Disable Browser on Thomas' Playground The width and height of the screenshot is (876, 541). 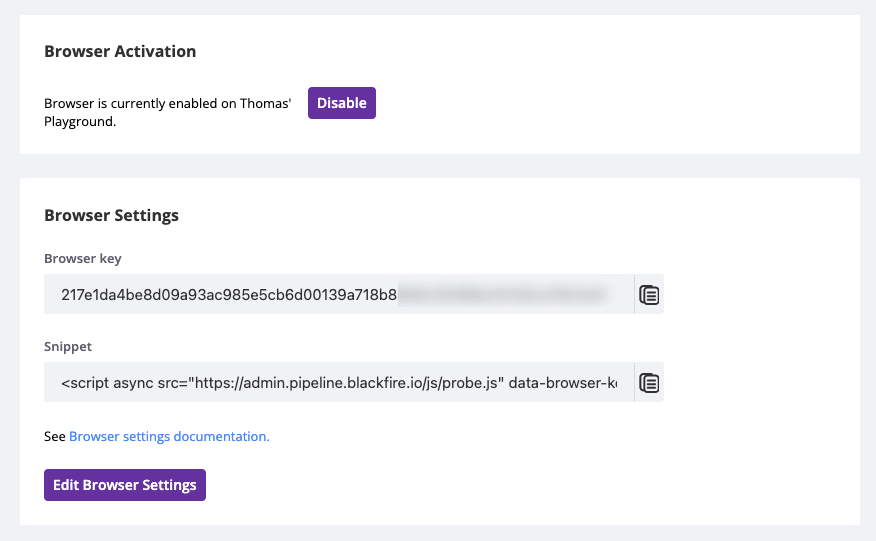pyautogui.click(x=341, y=103)
